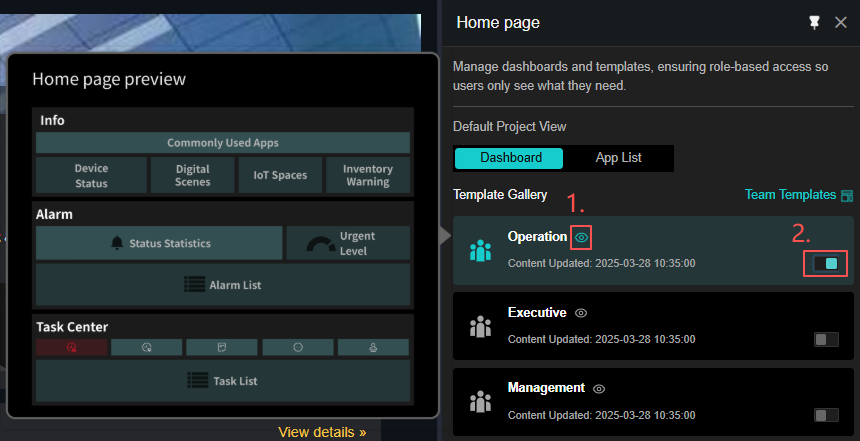Enable the Executive template toggle
The height and width of the screenshot is (441, 860).
coord(825,340)
